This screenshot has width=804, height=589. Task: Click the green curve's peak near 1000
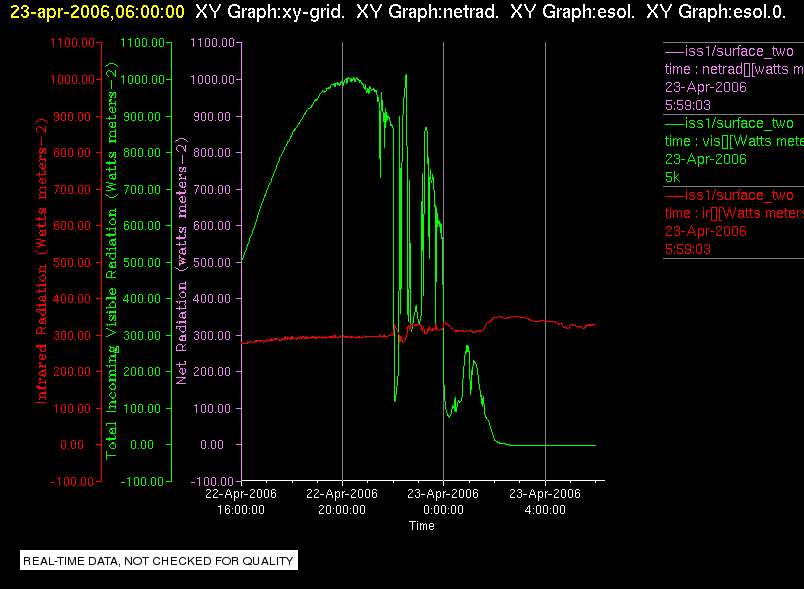pos(352,78)
